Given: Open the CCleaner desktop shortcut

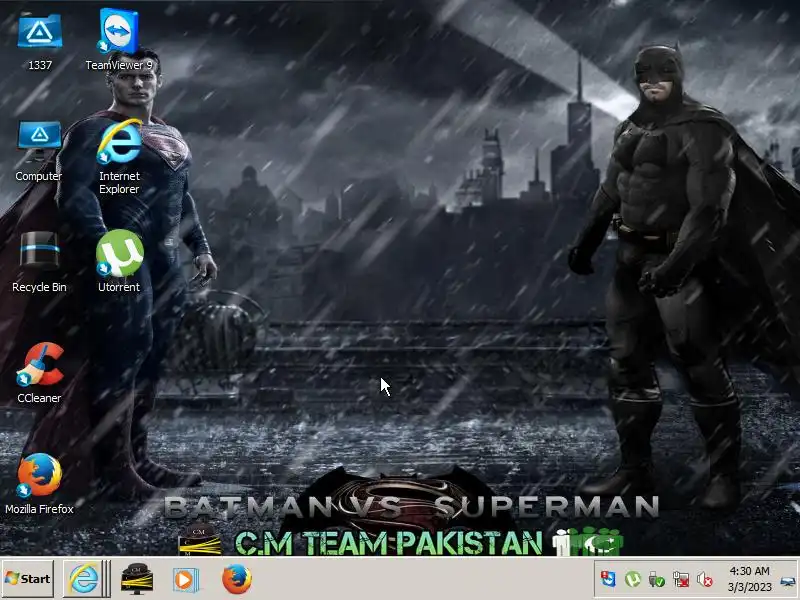Looking at the screenshot, I should [x=39, y=373].
